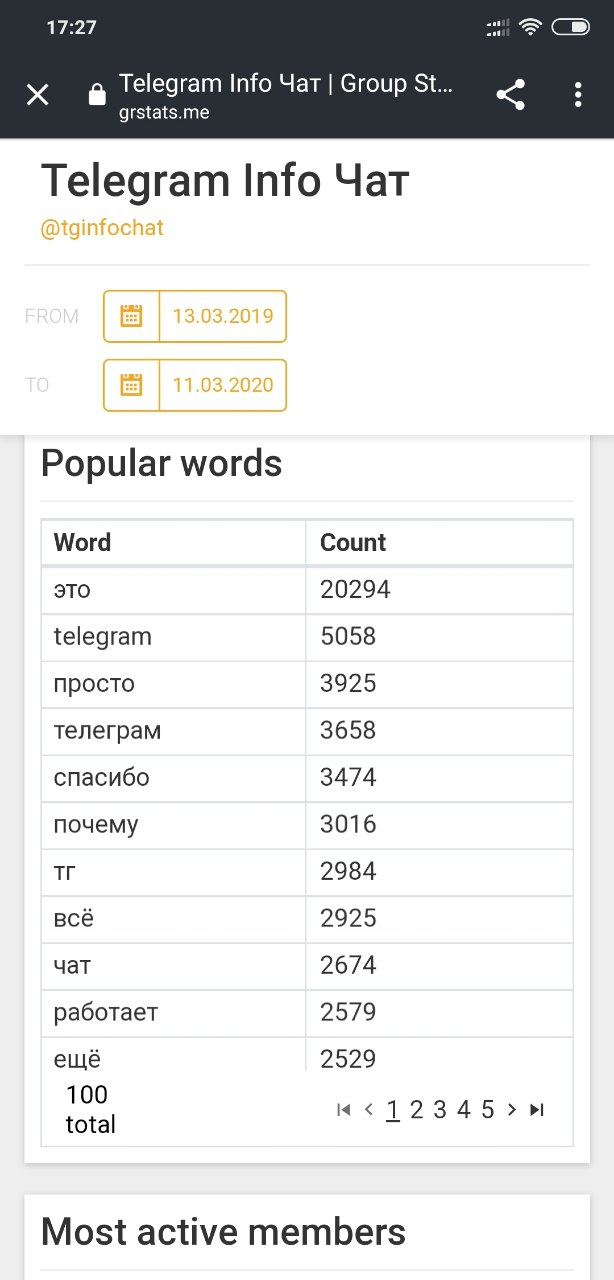Select page 1 in pagination
The height and width of the screenshot is (1280, 614).
click(x=393, y=1110)
